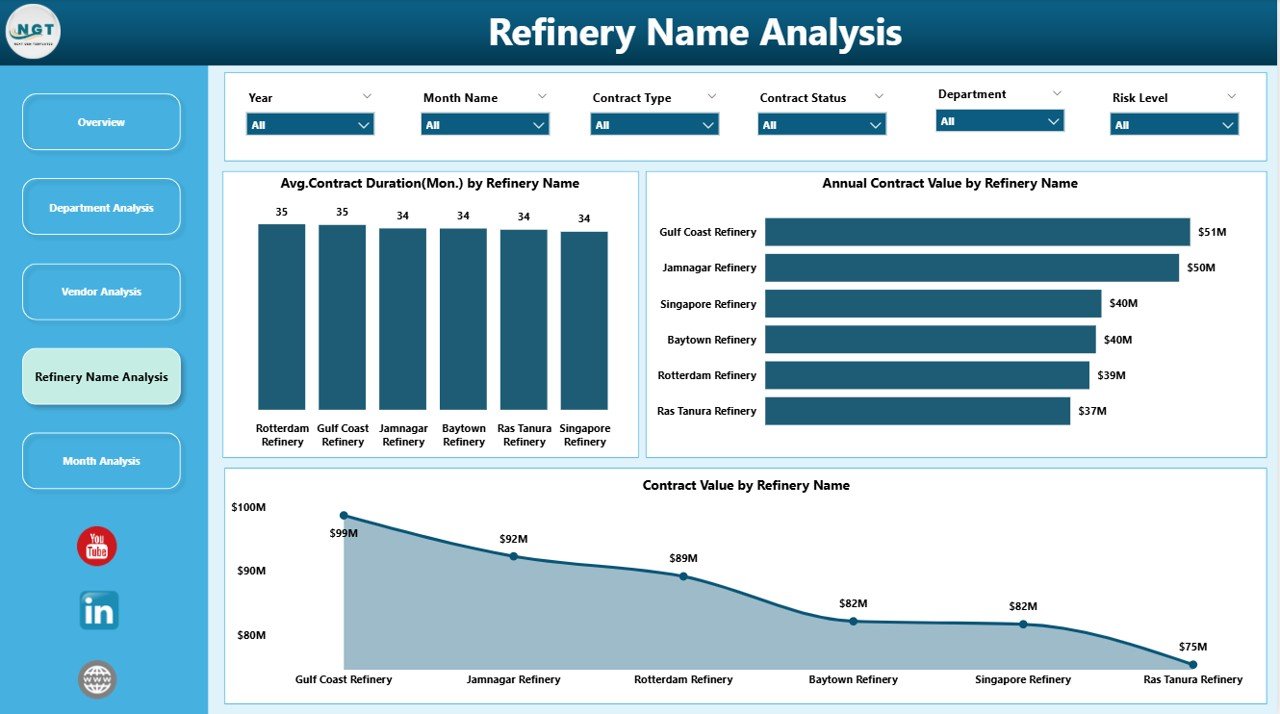This screenshot has width=1280, height=714.
Task: Select the Jamnagar Refinery $92M data point
Action: click(x=513, y=557)
